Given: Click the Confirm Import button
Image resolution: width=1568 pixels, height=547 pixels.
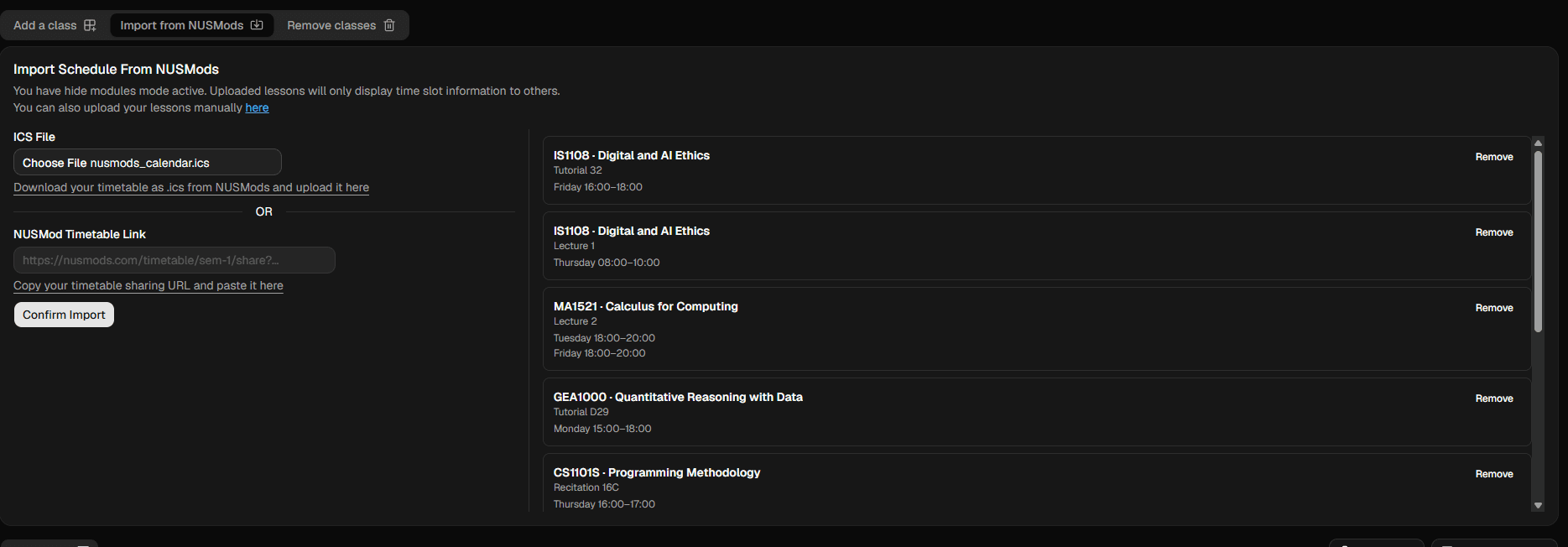Looking at the screenshot, I should [x=64, y=315].
